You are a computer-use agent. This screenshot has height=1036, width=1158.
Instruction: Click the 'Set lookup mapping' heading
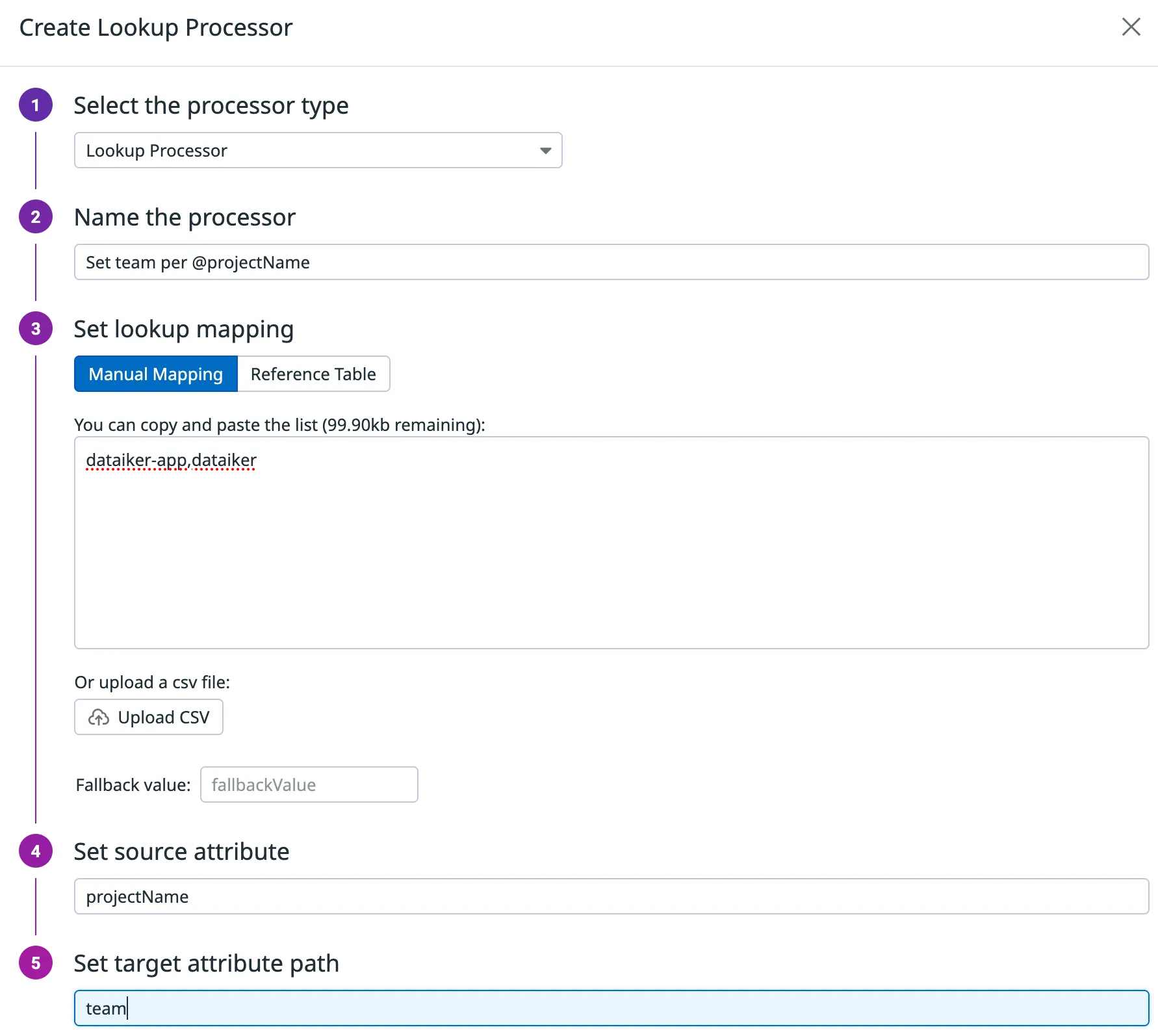point(184,330)
